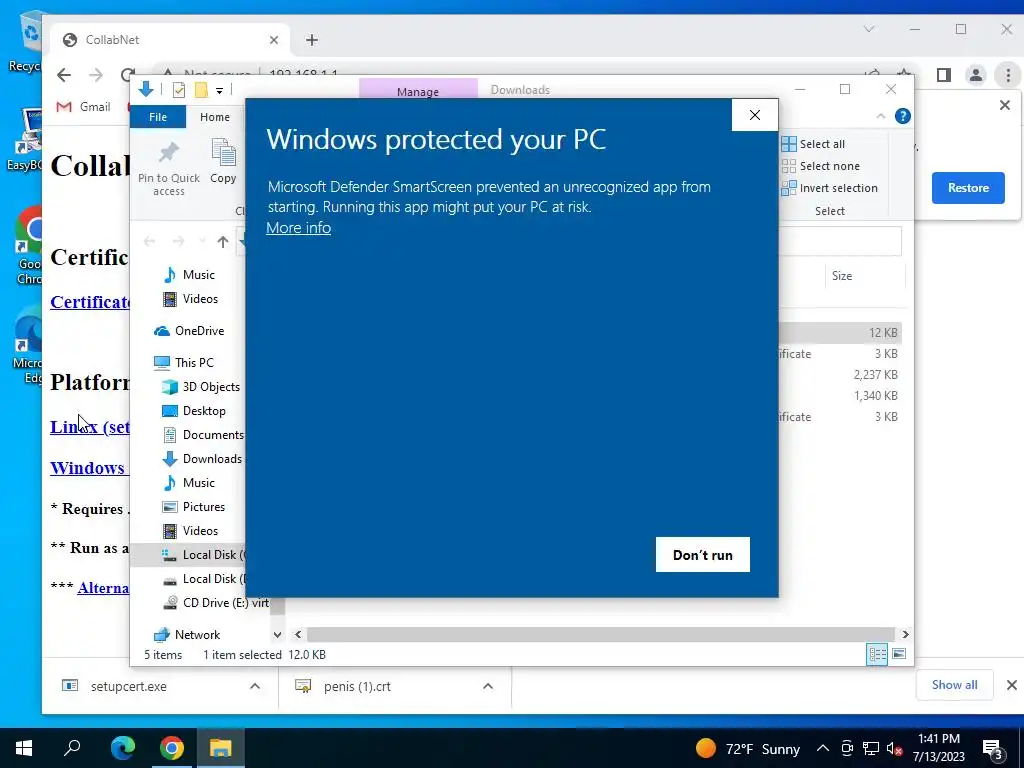Expand setupcert.exe download options arrow
The image size is (1024, 768).
255,686
